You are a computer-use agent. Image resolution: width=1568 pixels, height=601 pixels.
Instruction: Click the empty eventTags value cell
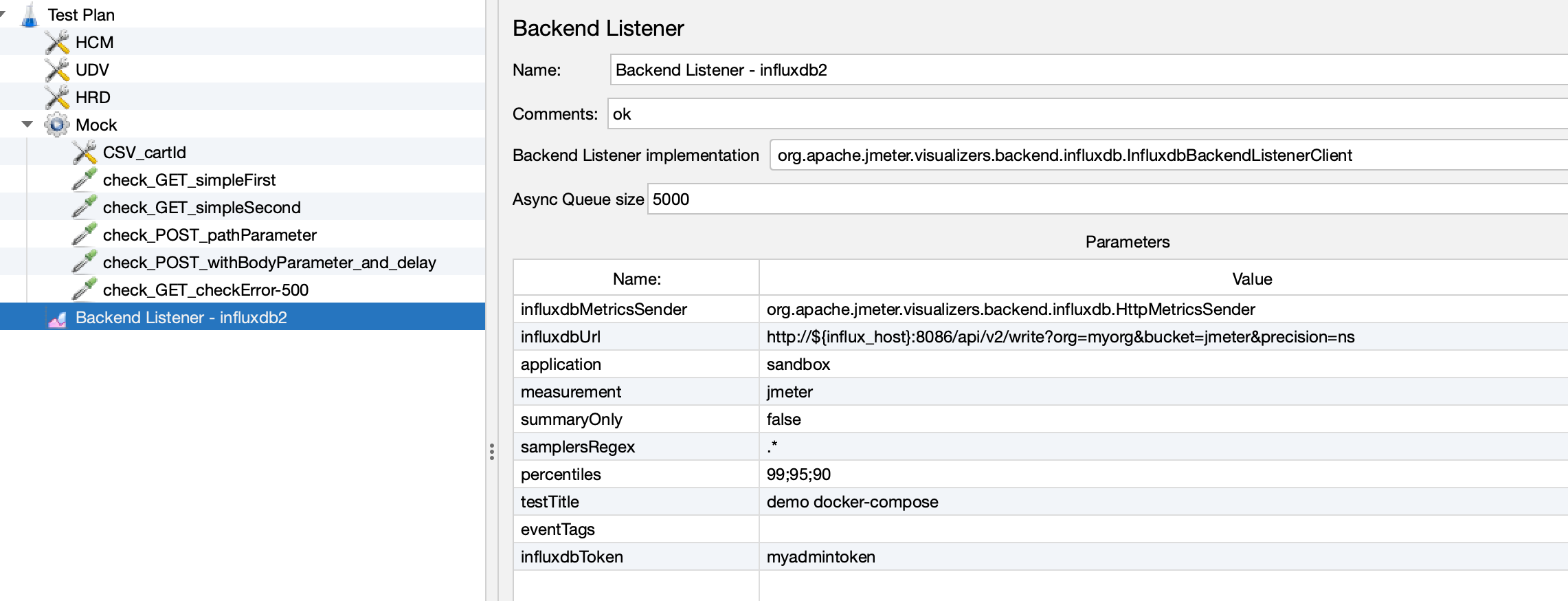1164,529
